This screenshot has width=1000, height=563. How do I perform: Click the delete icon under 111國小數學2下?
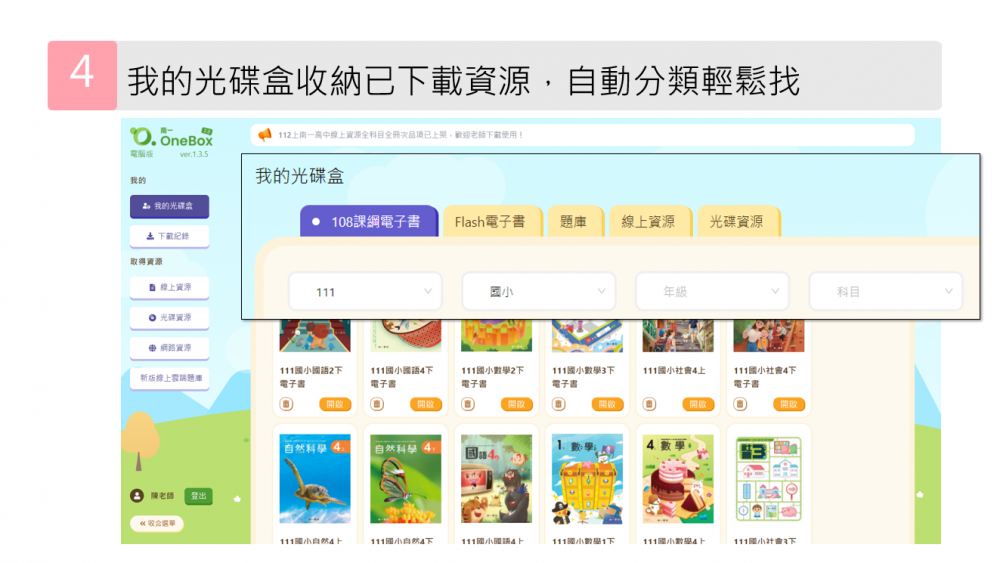pyautogui.click(x=467, y=404)
